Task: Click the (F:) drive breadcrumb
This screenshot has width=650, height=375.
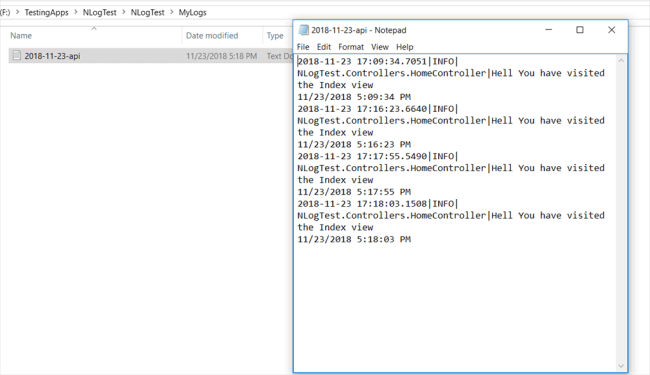Action: click(5, 12)
